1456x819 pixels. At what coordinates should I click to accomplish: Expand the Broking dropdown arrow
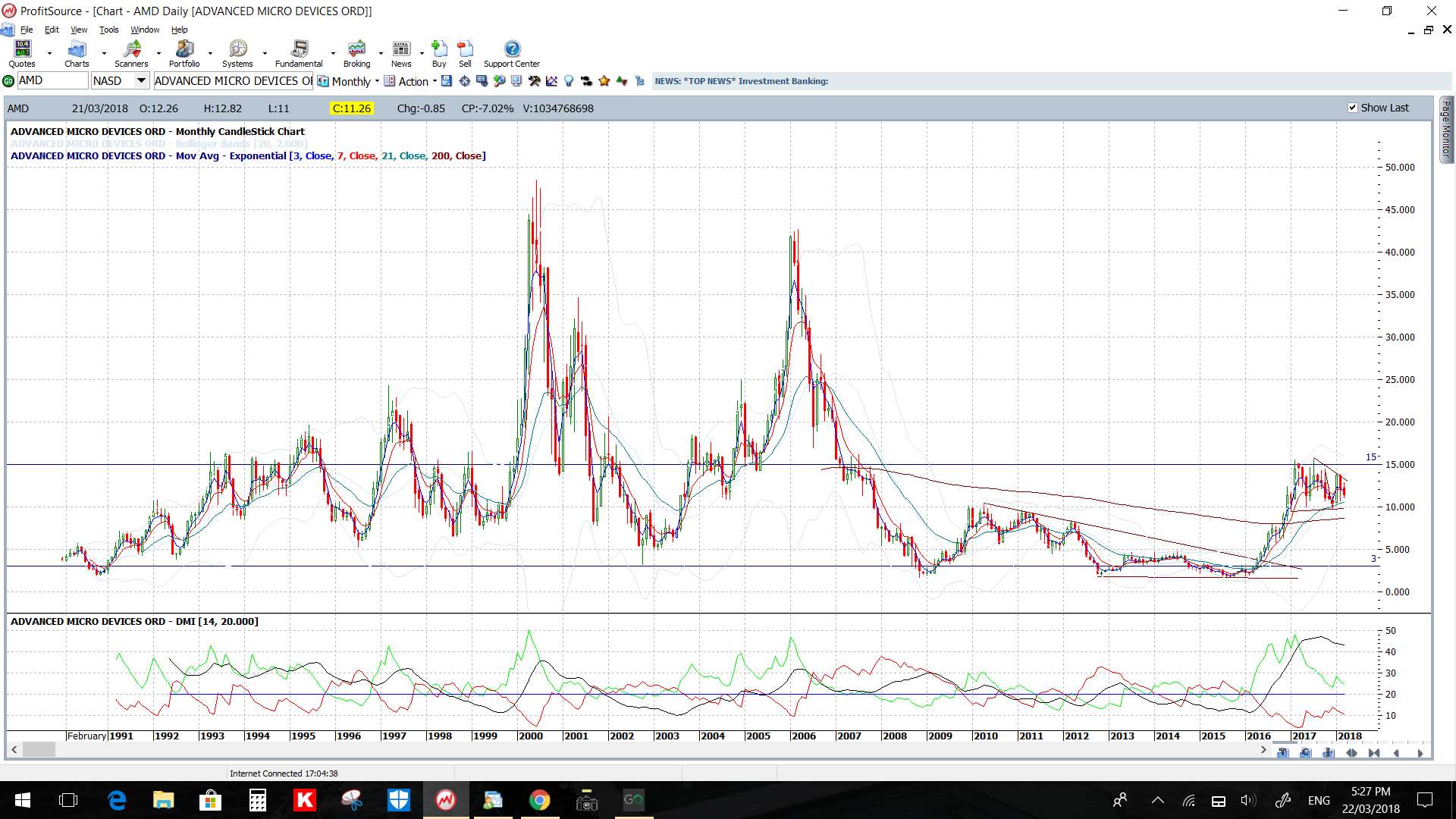point(381,54)
